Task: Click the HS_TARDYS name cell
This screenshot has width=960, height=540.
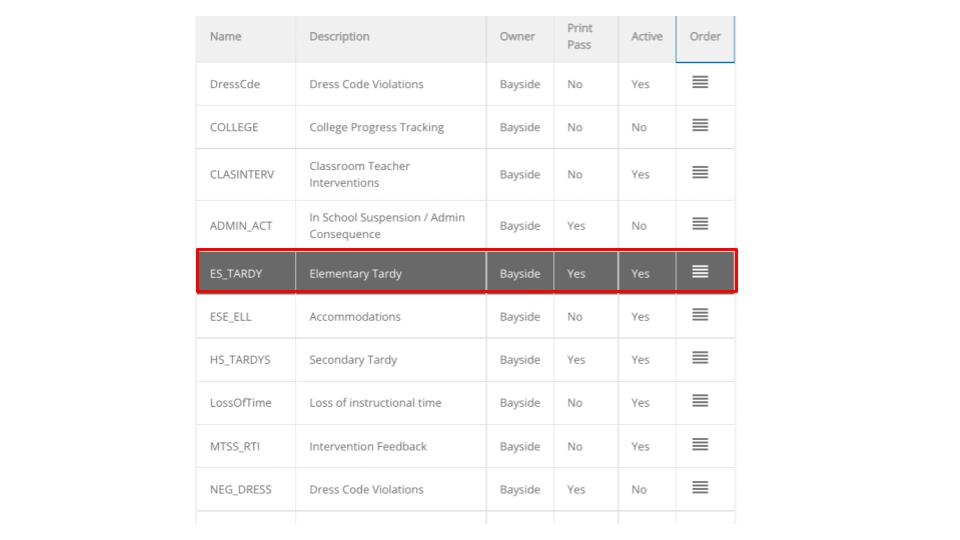Action: (x=240, y=360)
